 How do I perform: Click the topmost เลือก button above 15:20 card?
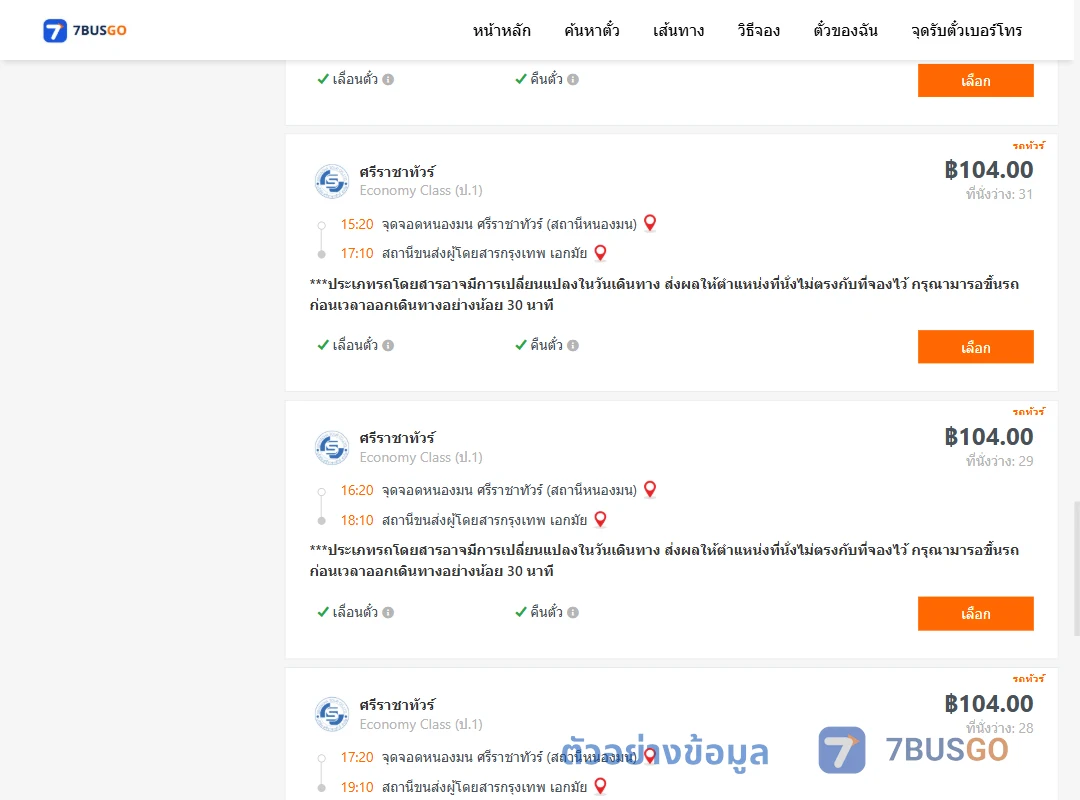(975, 81)
